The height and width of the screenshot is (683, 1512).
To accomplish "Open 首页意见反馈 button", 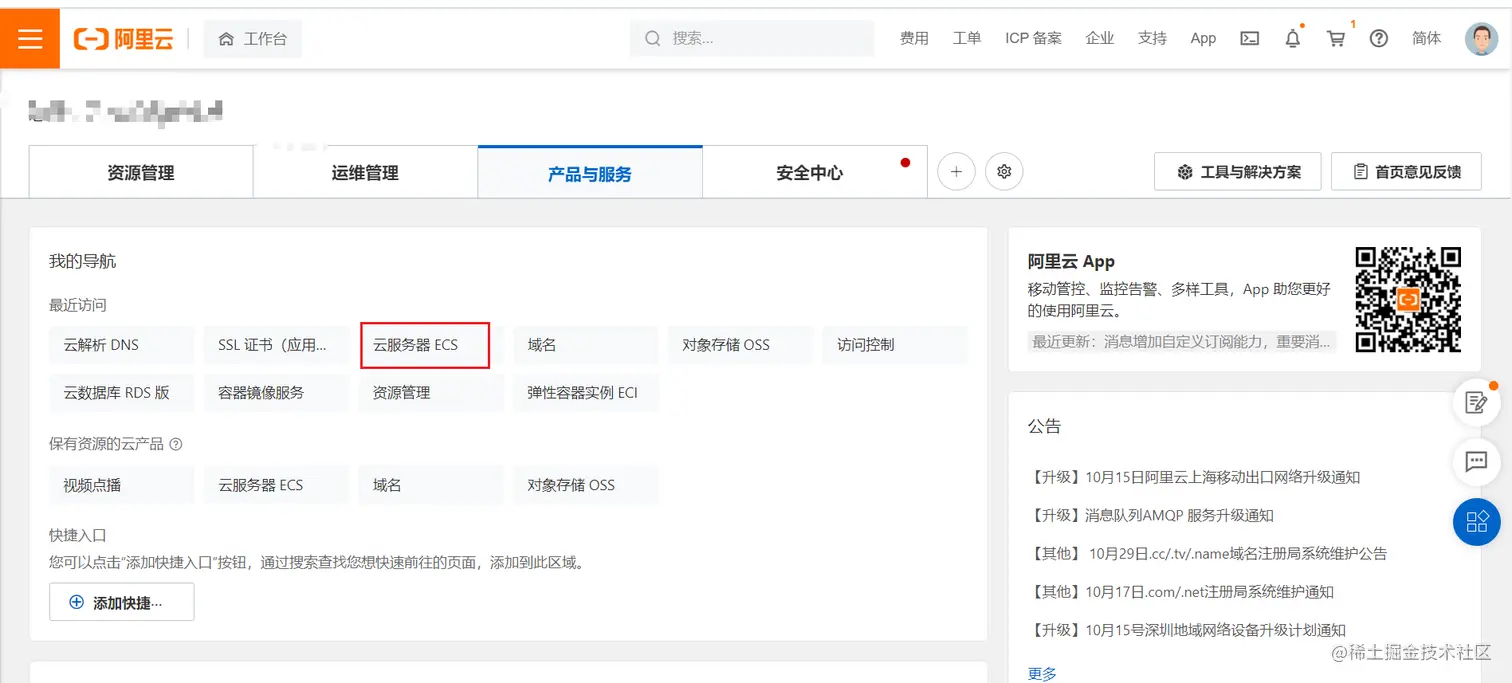I will (x=1406, y=172).
